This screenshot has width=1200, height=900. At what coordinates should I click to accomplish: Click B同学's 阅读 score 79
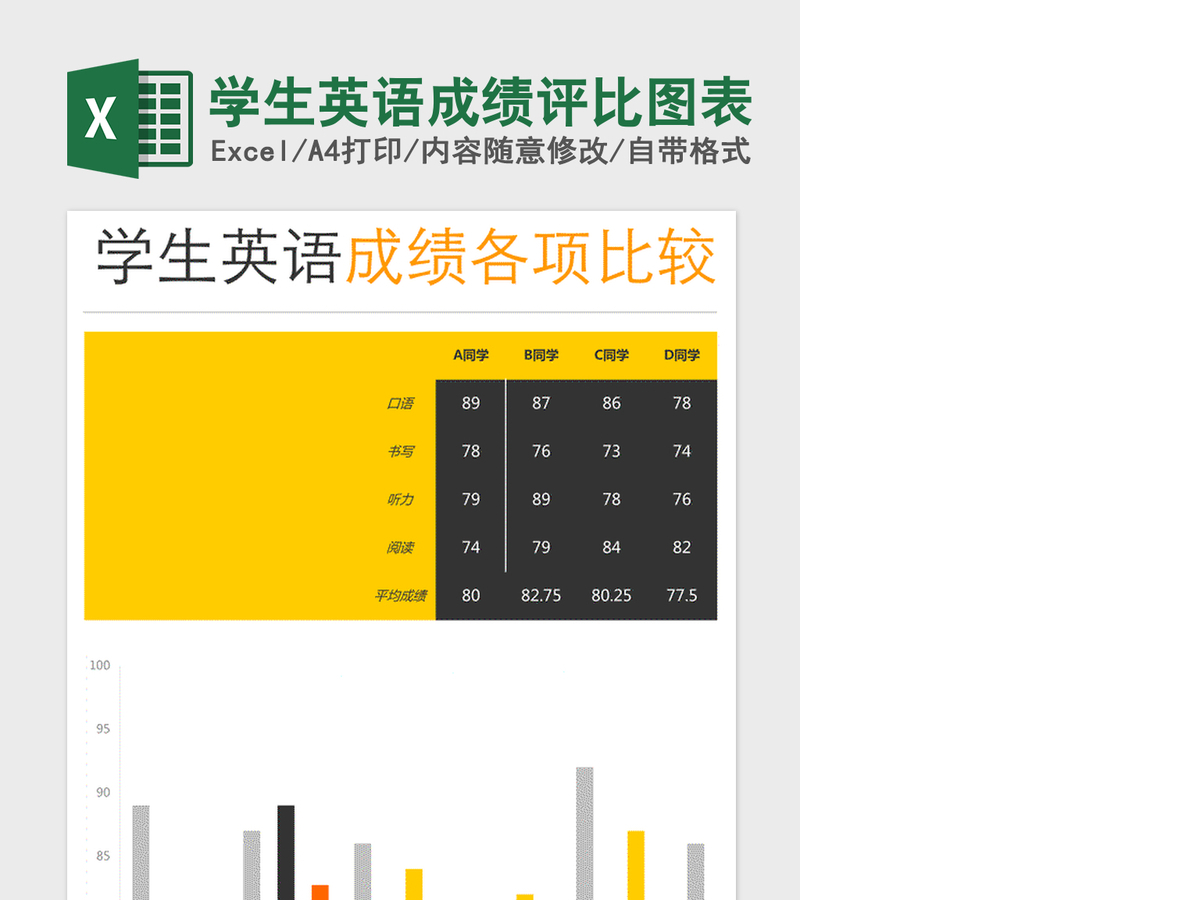click(x=541, y=547)
